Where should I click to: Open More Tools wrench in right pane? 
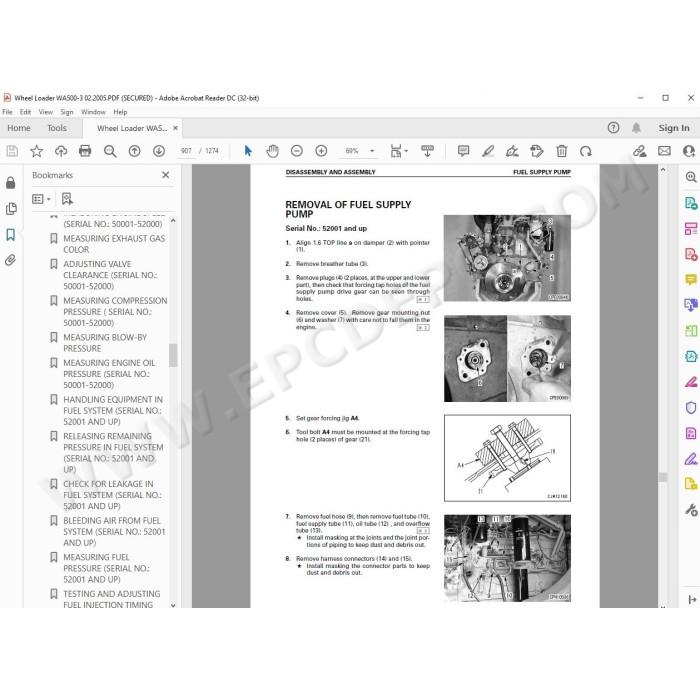point(691,510)
